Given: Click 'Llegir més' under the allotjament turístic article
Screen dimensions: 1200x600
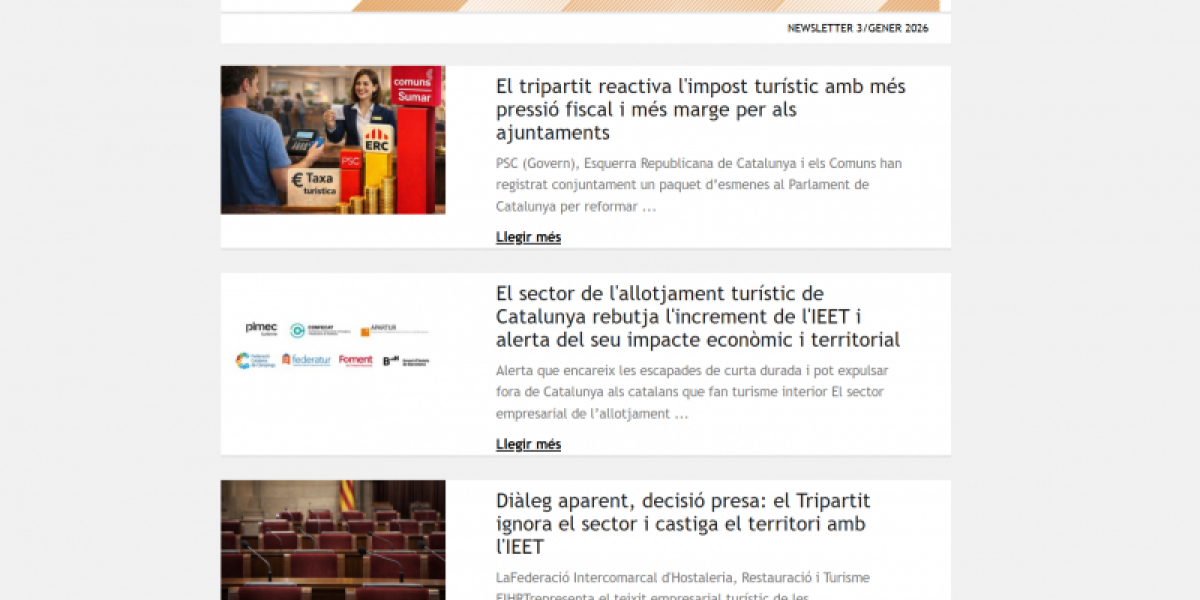Looking at the screenshot, I should 528,444.
